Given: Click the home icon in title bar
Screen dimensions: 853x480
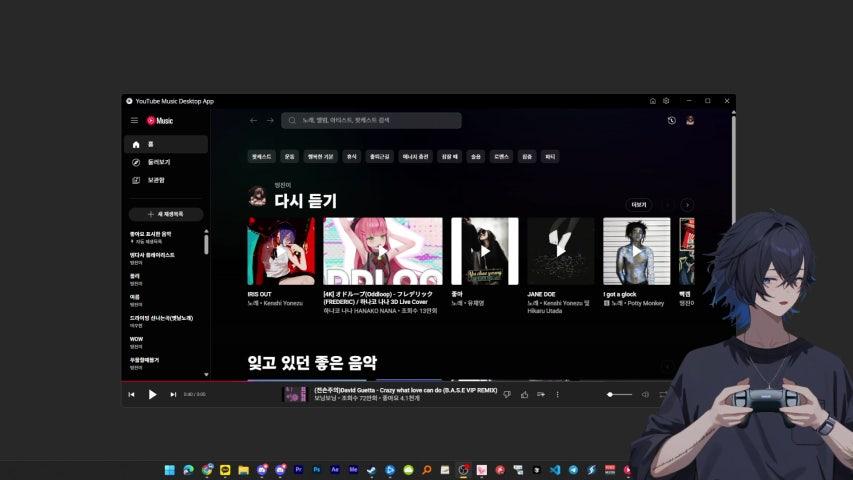Looking at the screenshot, I should (653, 101).
